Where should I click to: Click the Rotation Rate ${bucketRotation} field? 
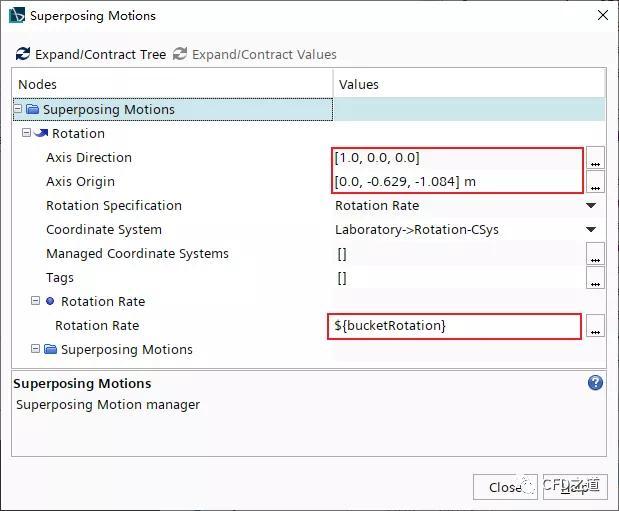click(x=454, y=326)
